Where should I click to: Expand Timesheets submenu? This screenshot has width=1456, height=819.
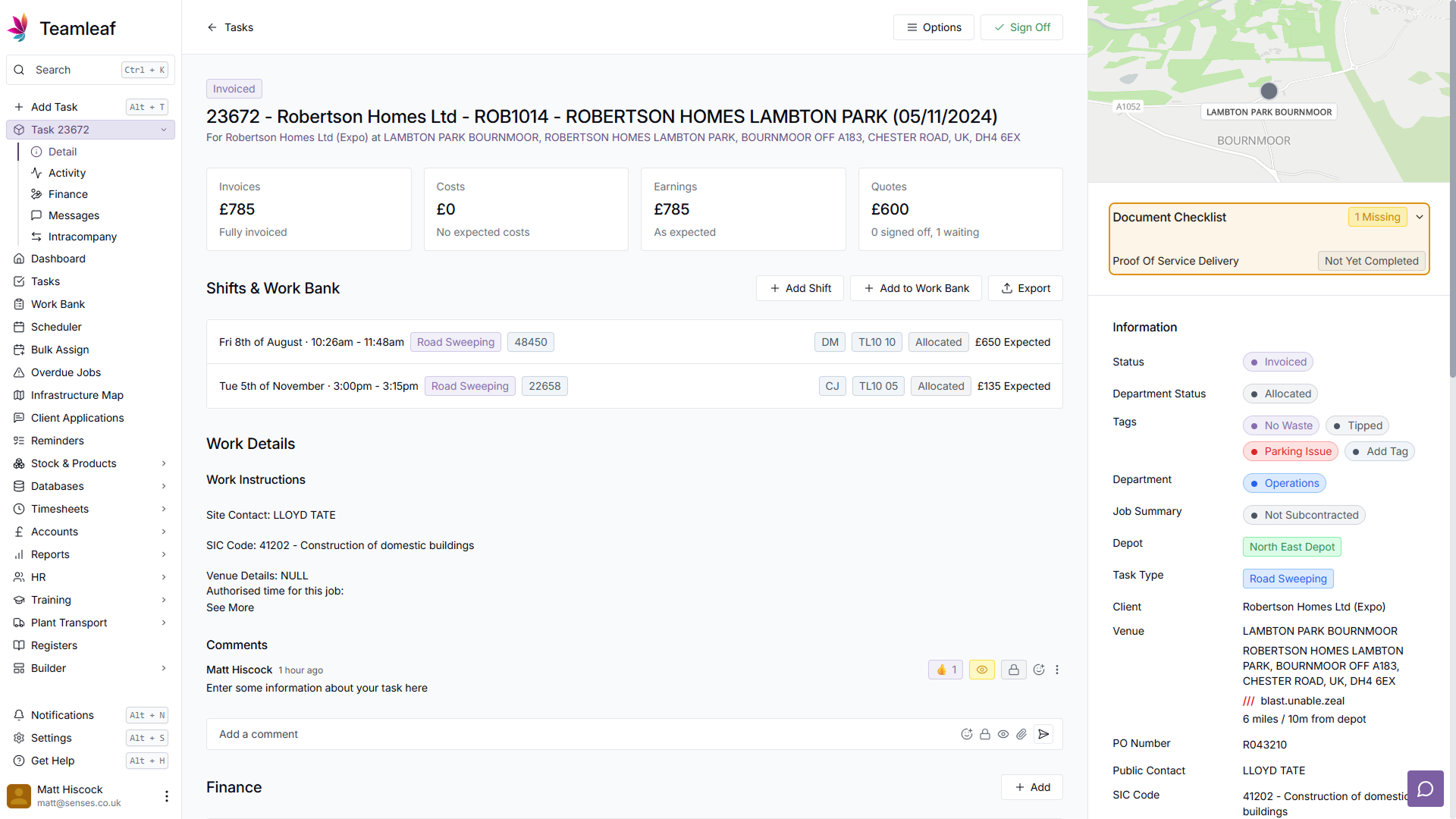point(164,509)
